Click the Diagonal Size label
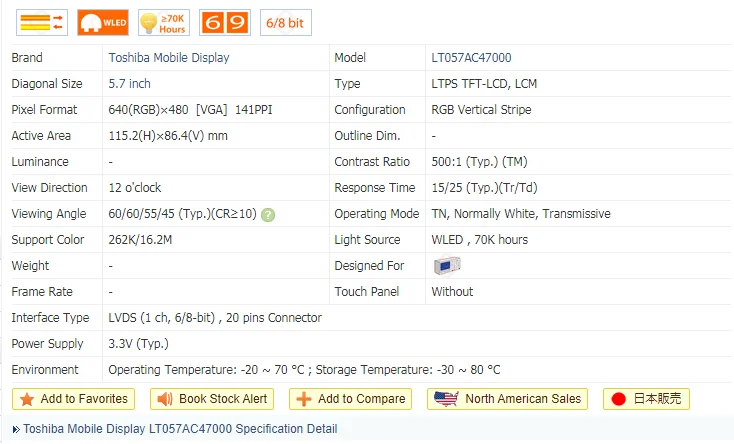This screenshot has height=444, width=734. (47, 84)
